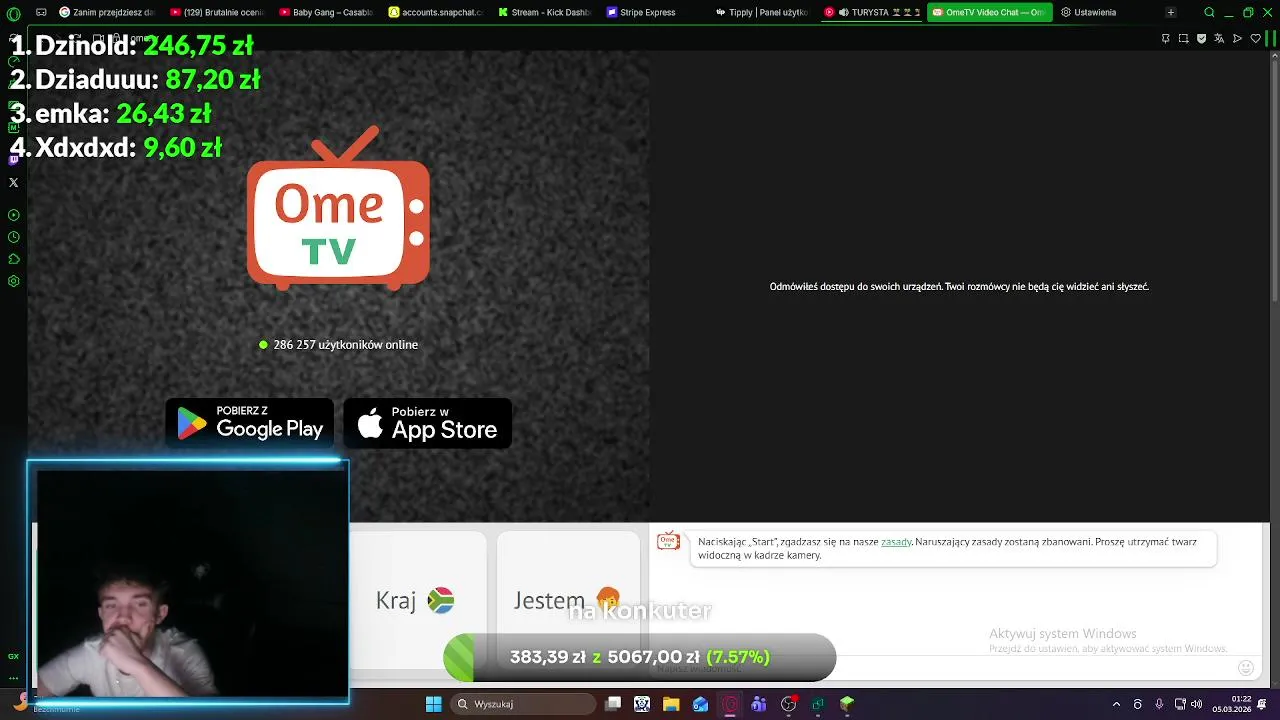Click the microphone tray icon
The image size is (1280, 720).
[1159, 704]
